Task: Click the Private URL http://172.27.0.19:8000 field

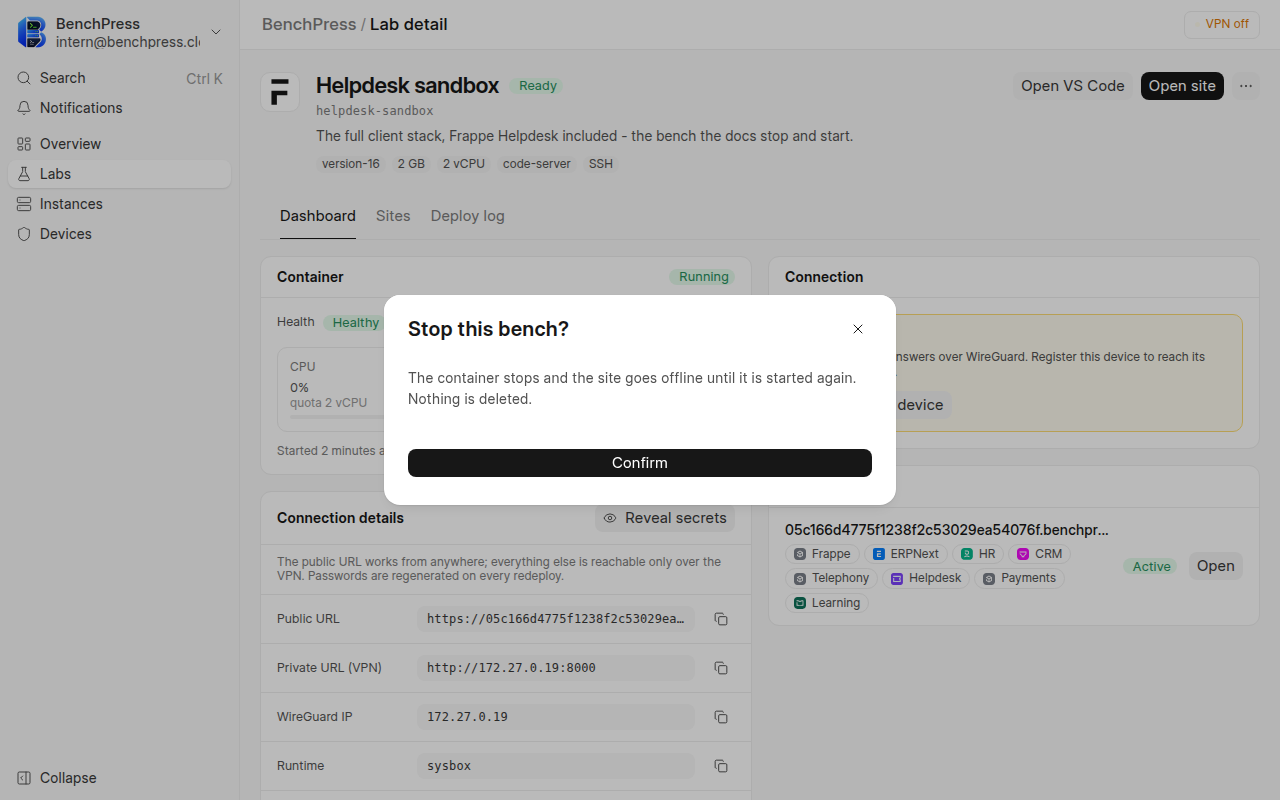Action: tap(556, 668)
